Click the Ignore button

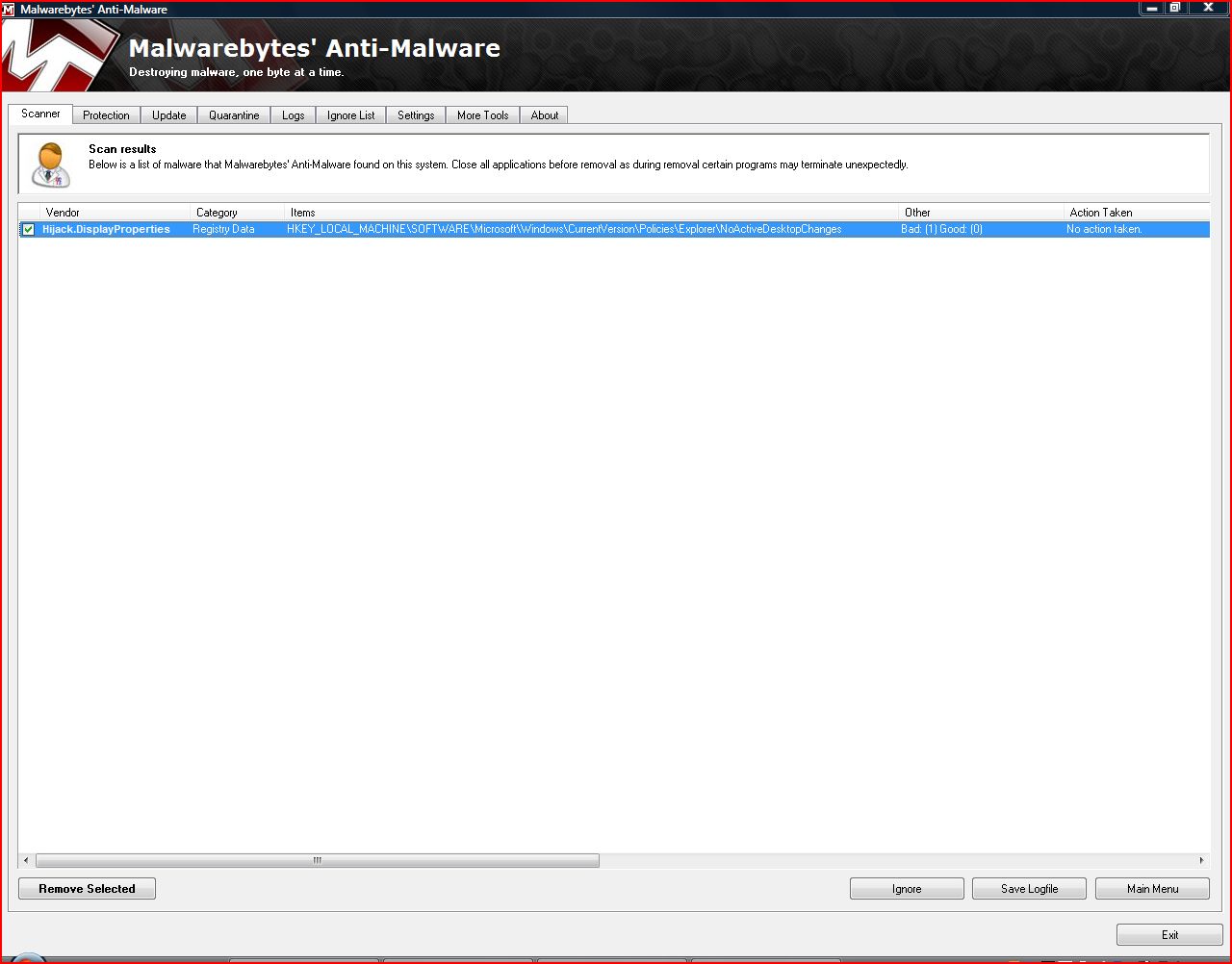pyautogui.click(x=907, y=889)
